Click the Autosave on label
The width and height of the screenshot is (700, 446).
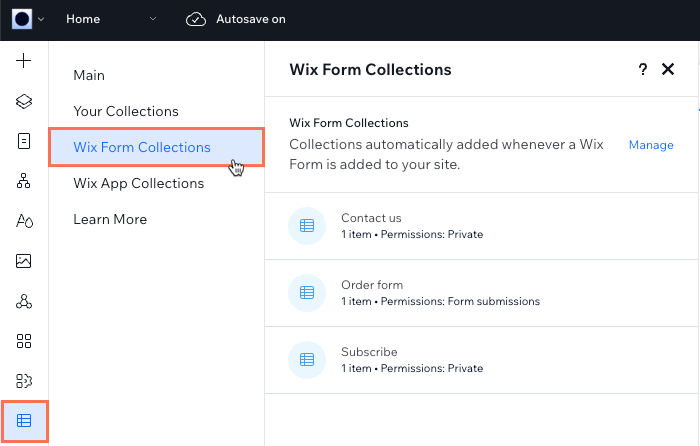coord(251,19)
